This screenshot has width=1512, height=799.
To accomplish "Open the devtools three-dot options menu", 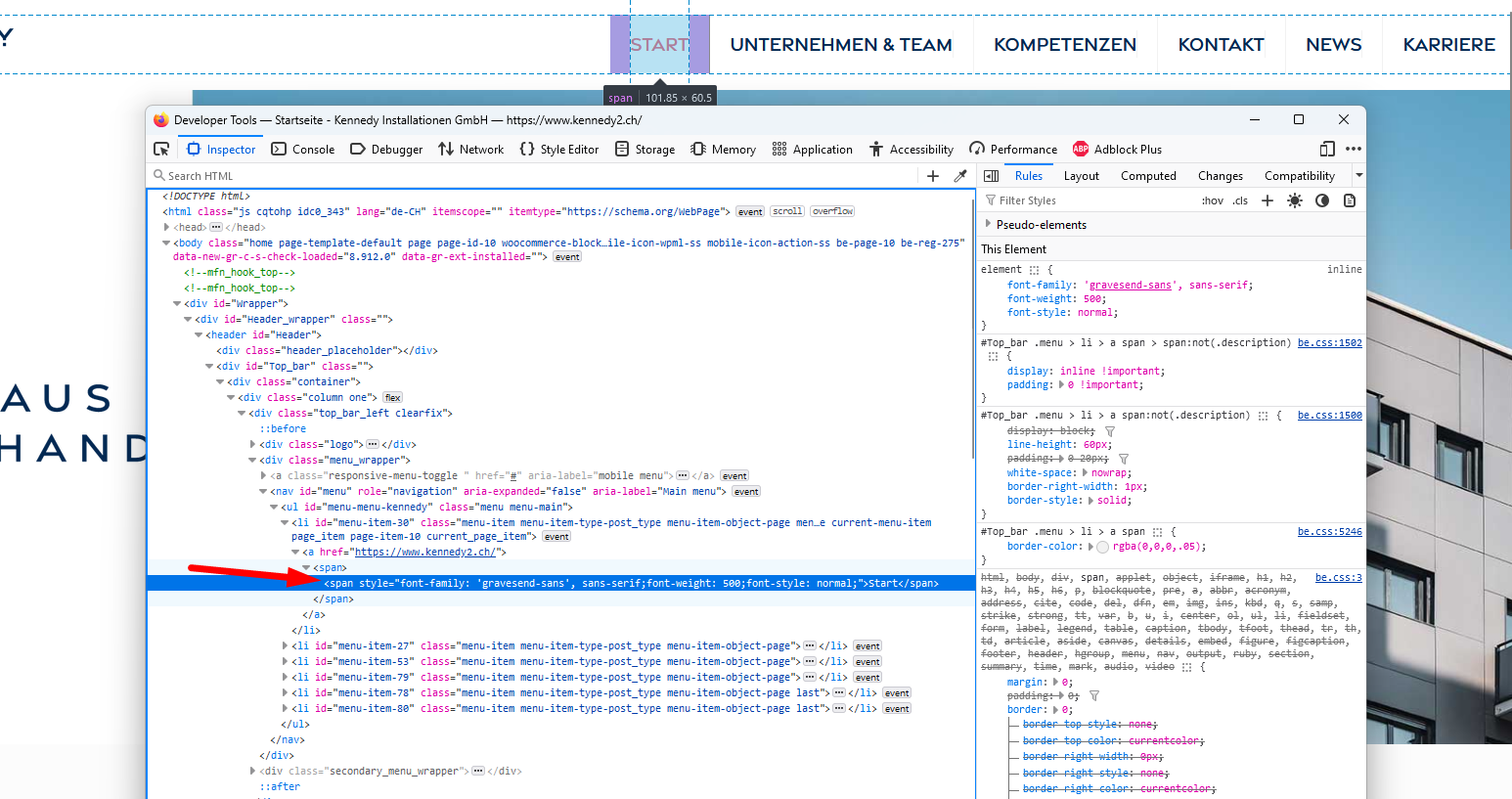I will pos(1354,149).
